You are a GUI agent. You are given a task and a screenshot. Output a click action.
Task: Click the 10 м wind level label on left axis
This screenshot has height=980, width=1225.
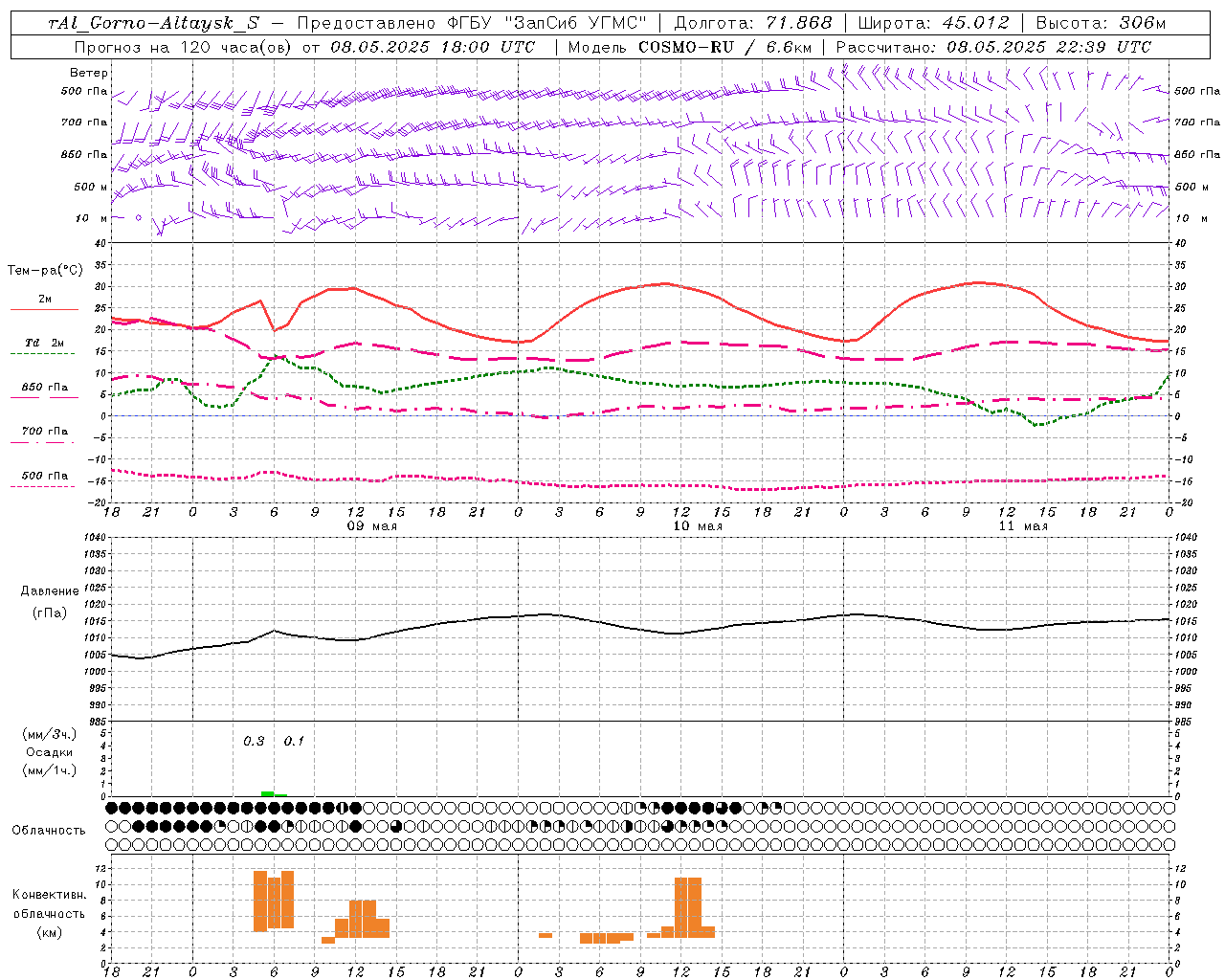pos(92,218)
